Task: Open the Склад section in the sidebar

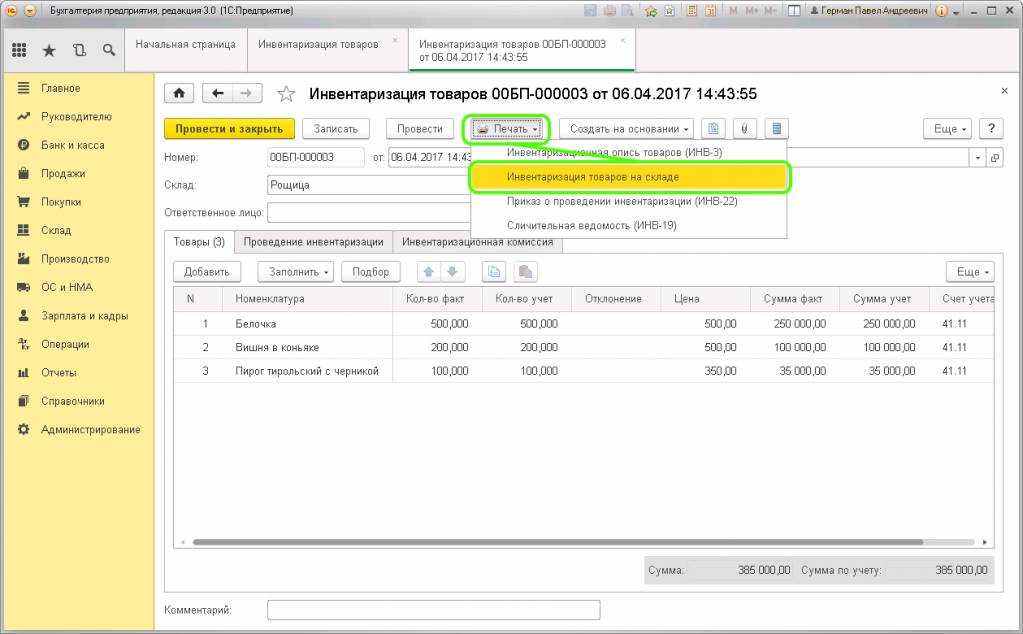Action: [x=56, y=230]
